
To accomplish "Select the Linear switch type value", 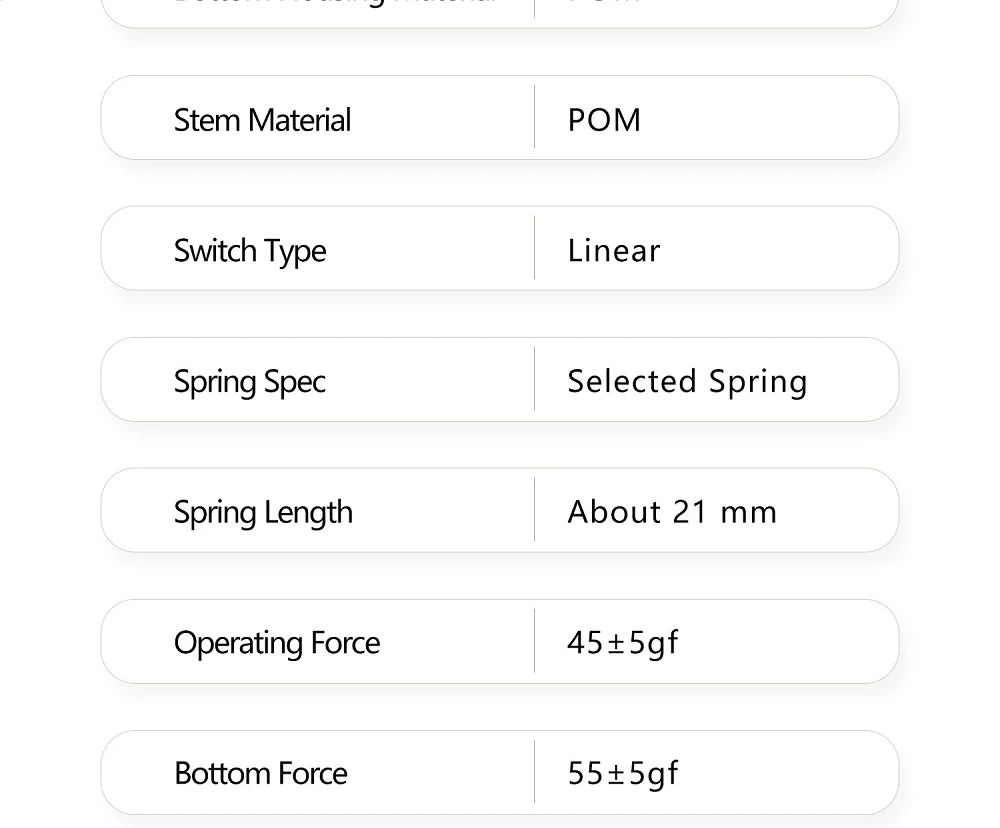I will pyautogui.click(x=614, y=251).
